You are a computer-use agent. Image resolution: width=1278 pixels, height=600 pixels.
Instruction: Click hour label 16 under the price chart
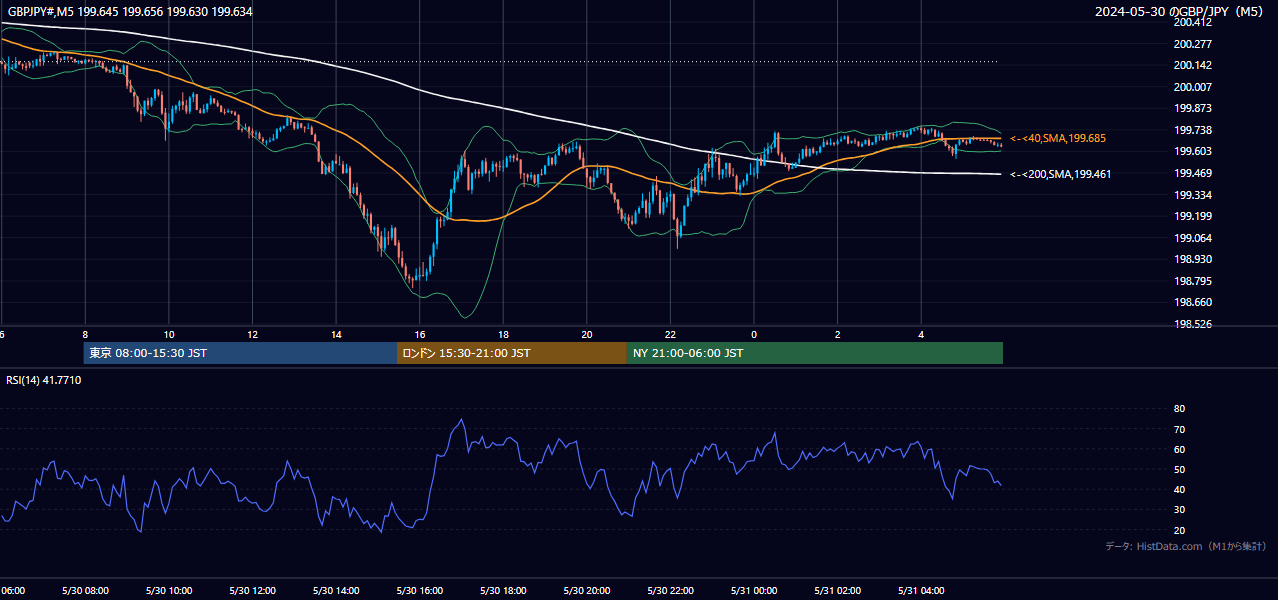[420, 334]
